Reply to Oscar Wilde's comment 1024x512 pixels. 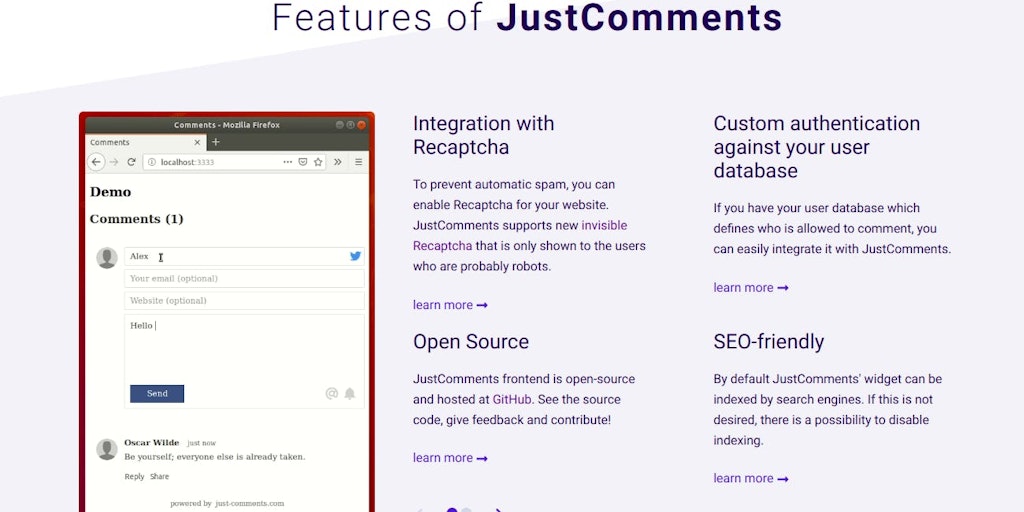(134, 477)
